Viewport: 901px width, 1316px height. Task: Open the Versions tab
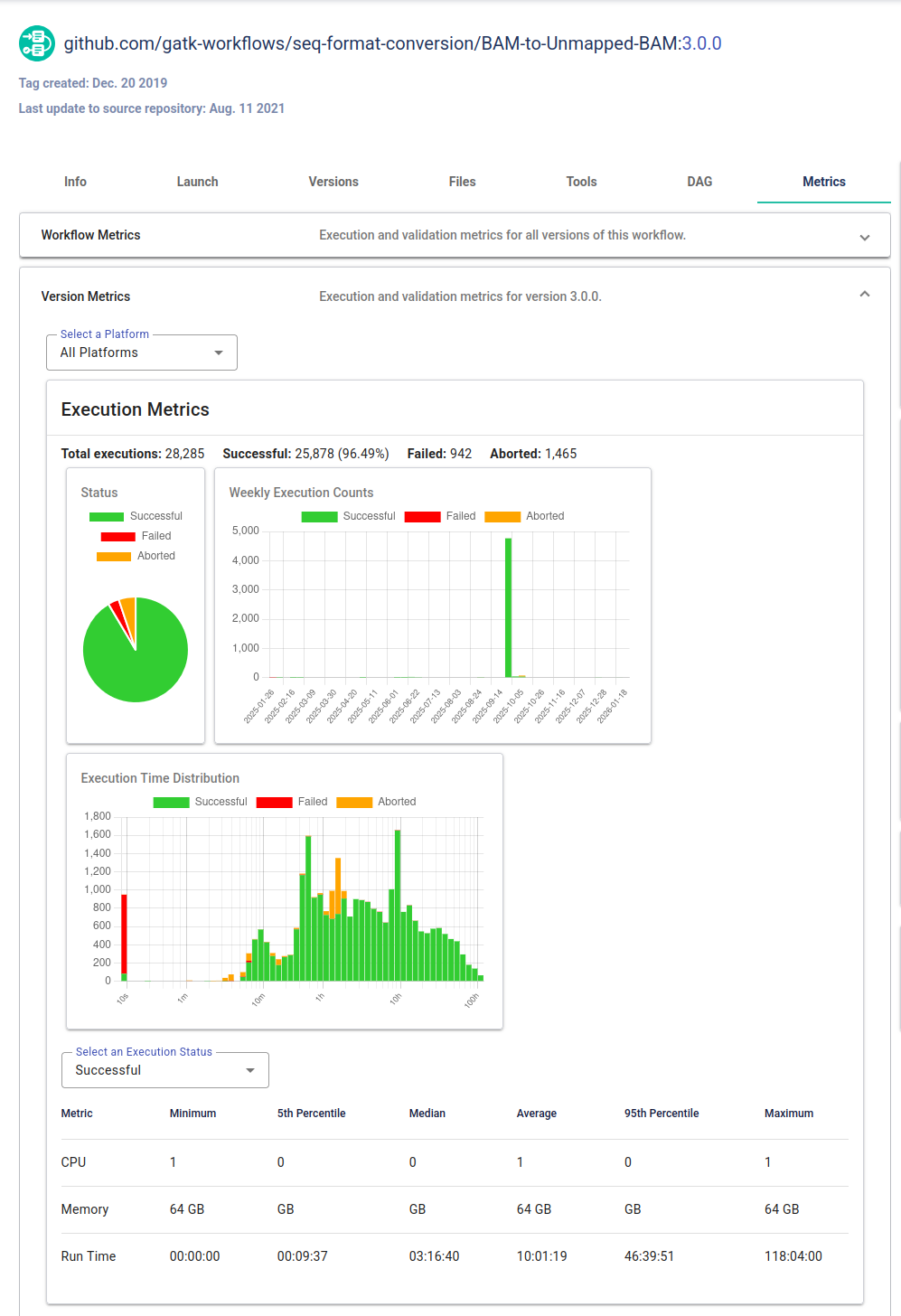pos(333,182)
